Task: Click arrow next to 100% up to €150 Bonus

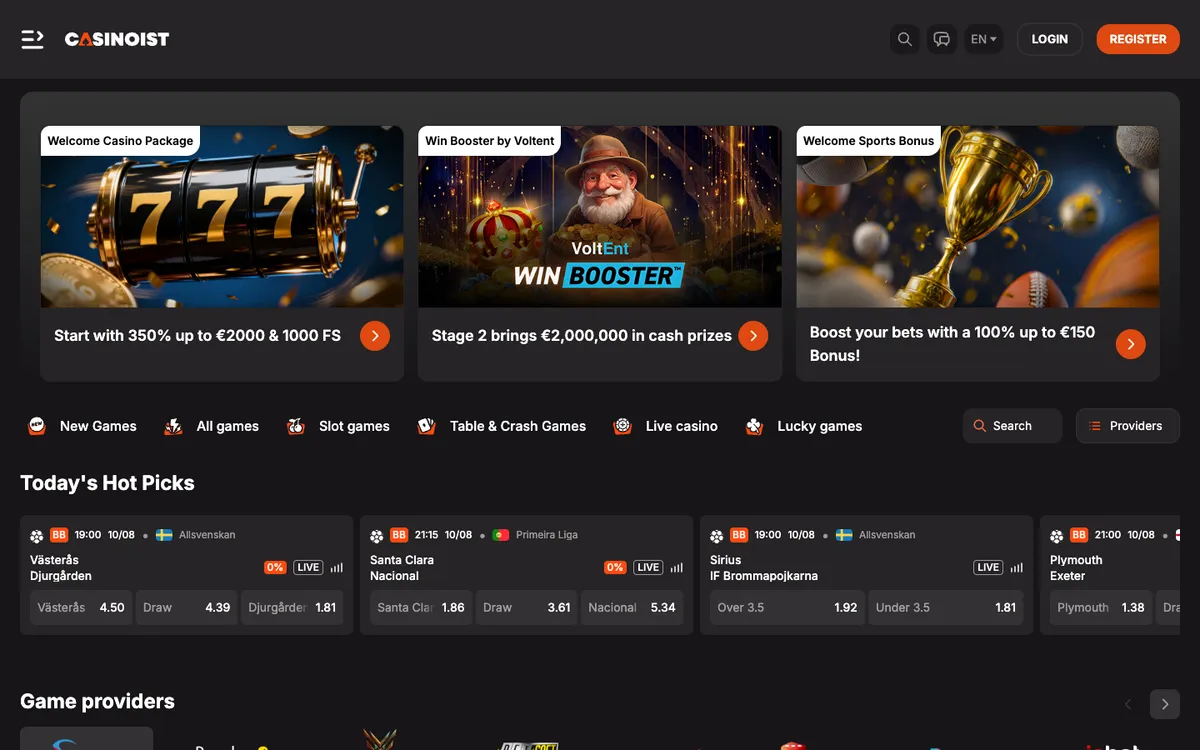Action: (x=1131, y=344)
